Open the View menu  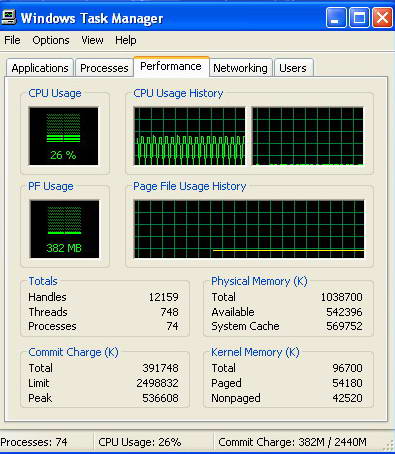coord(92,40)
